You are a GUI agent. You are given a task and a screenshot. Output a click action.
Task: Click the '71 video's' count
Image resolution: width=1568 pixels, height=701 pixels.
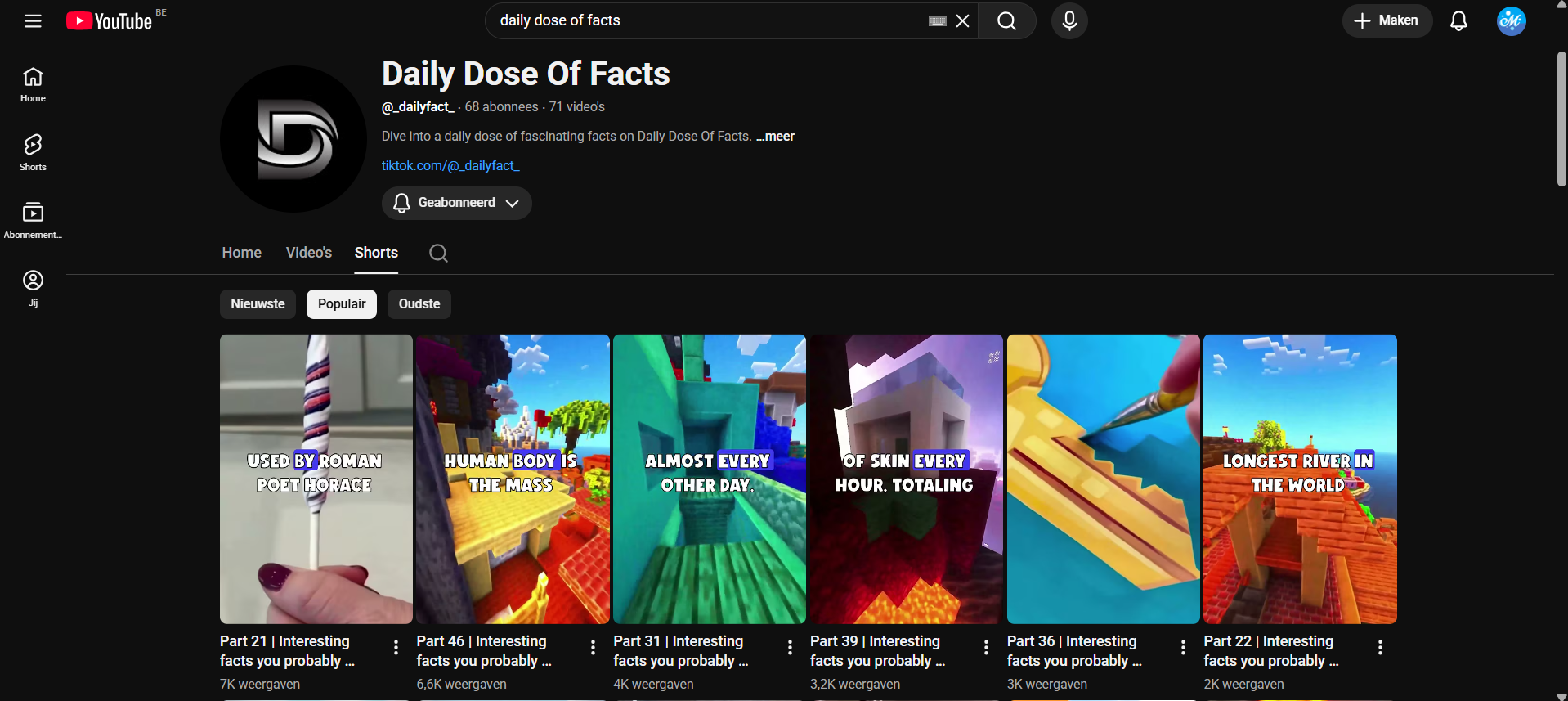point(577,107)
